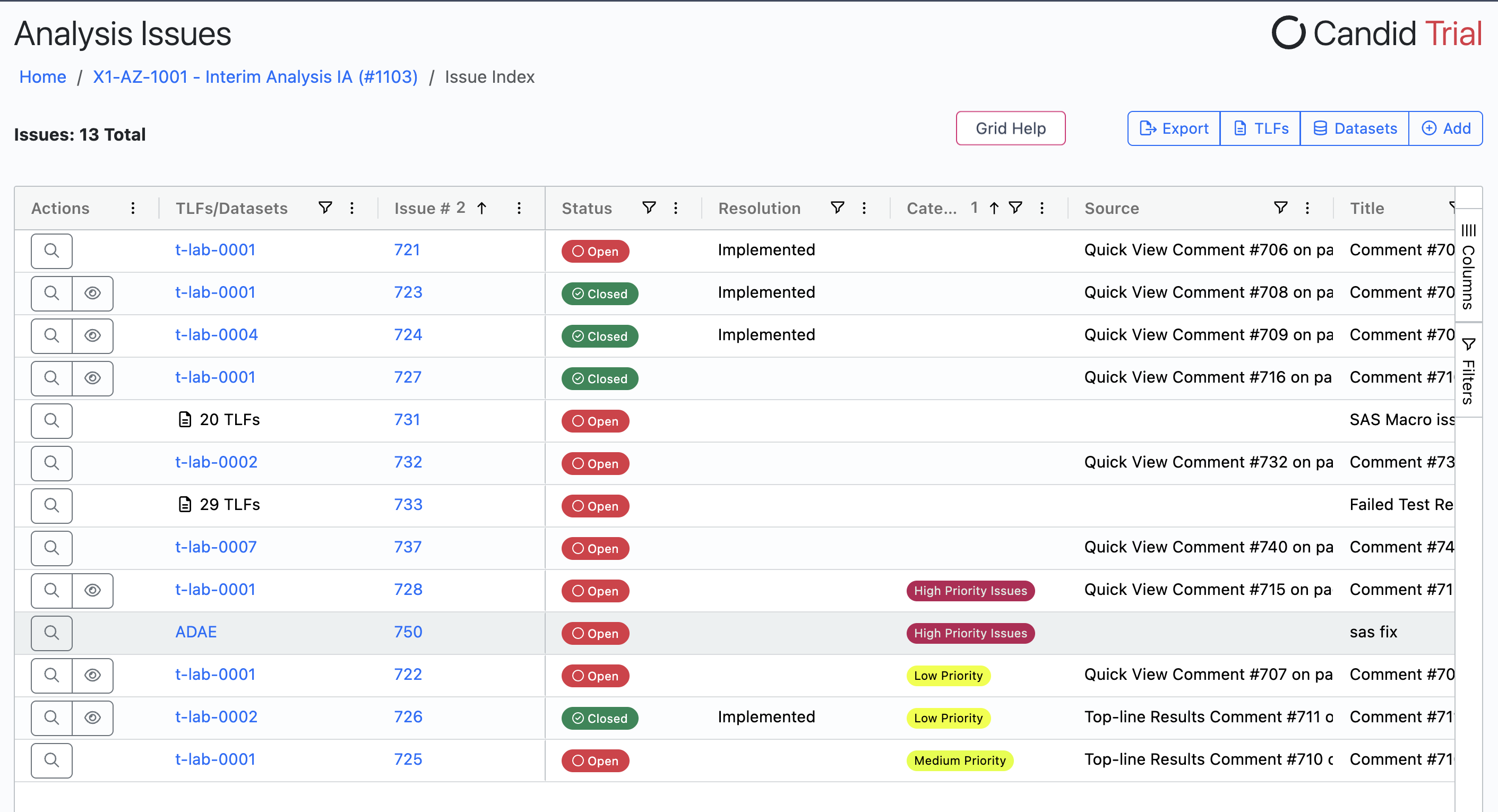Open magnifier view for ADAE issue 750
The width and height of the screenshot is (1498, 812).
pos(51,633)
